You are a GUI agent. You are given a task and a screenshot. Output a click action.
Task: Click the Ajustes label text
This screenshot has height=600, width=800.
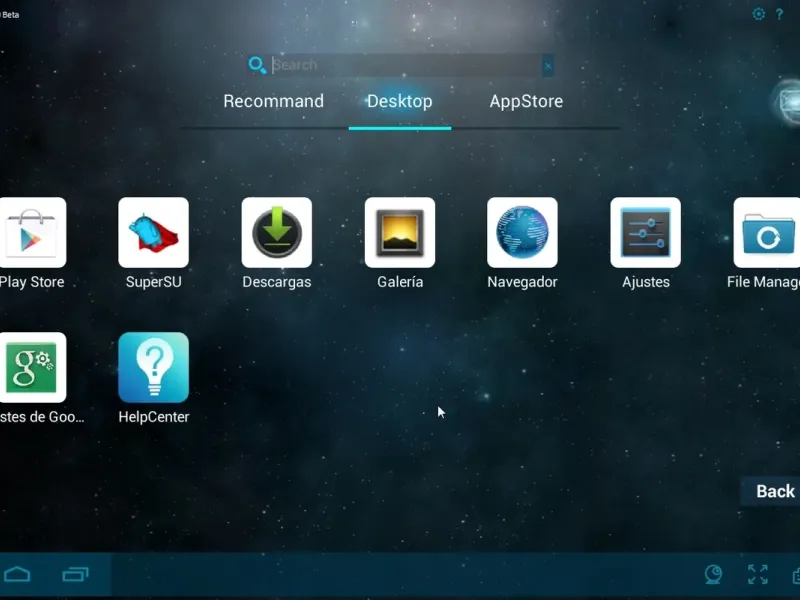click(x=645, y=282)
